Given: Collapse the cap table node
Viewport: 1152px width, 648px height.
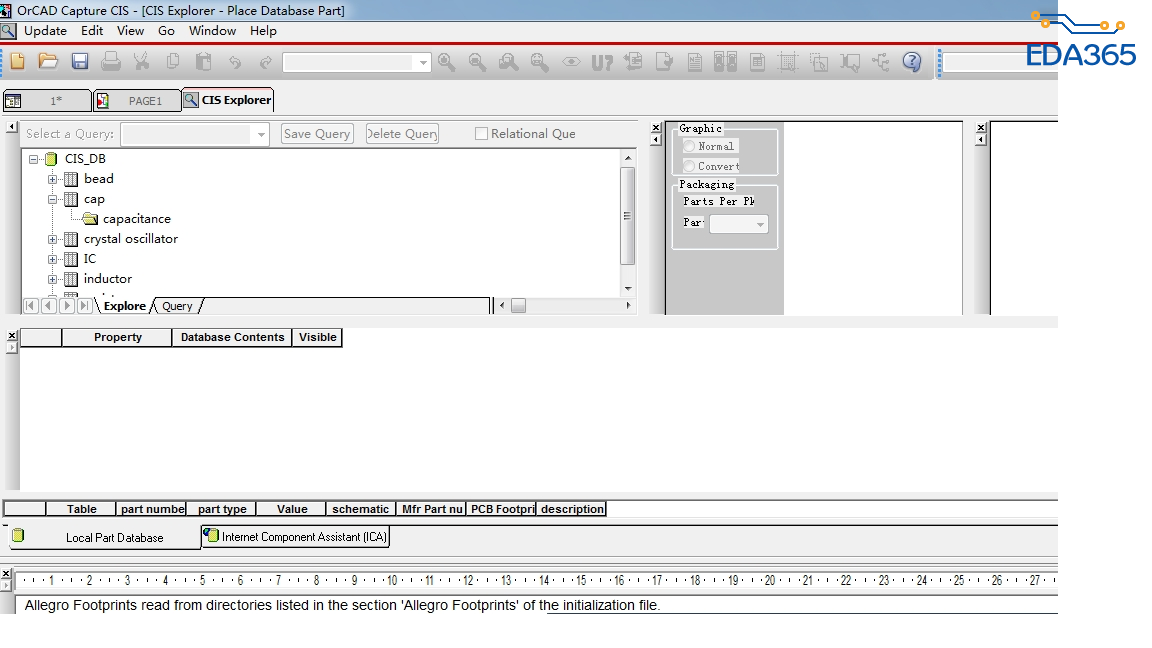Looking at the screenshot, I should click(x=52, y=199).
